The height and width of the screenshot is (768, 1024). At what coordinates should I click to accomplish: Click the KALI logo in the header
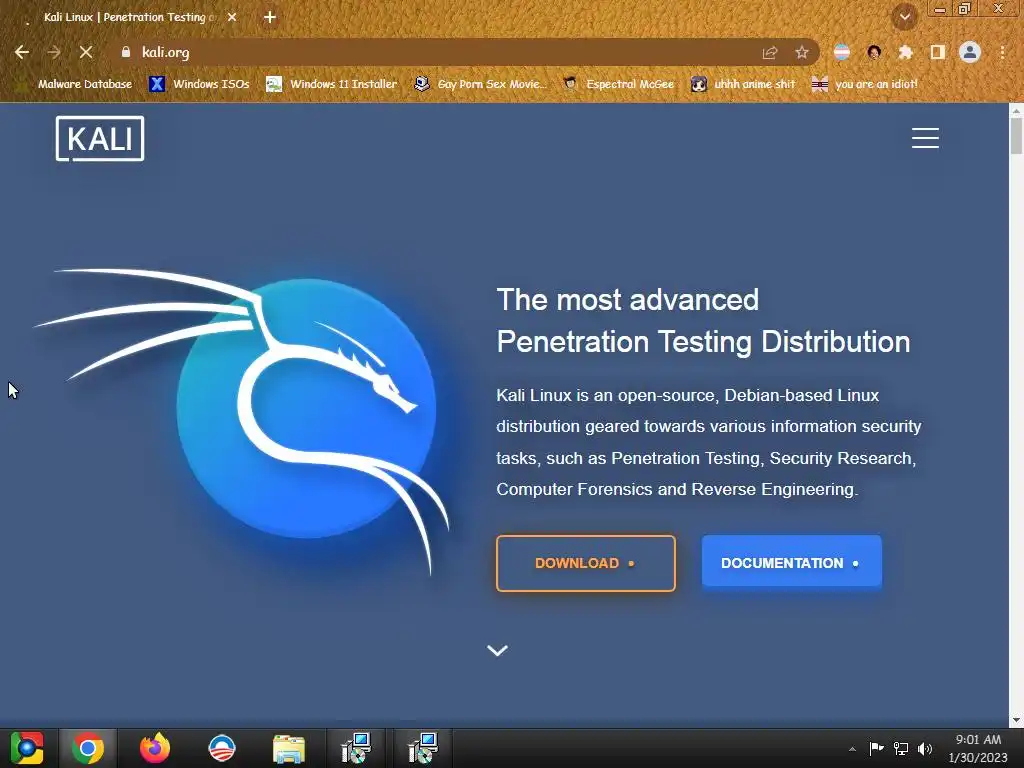point(100,138)
